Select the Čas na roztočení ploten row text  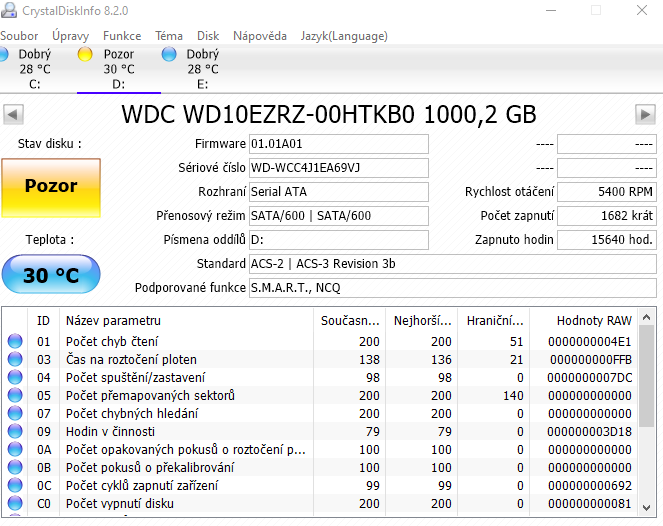click(131, 359)
